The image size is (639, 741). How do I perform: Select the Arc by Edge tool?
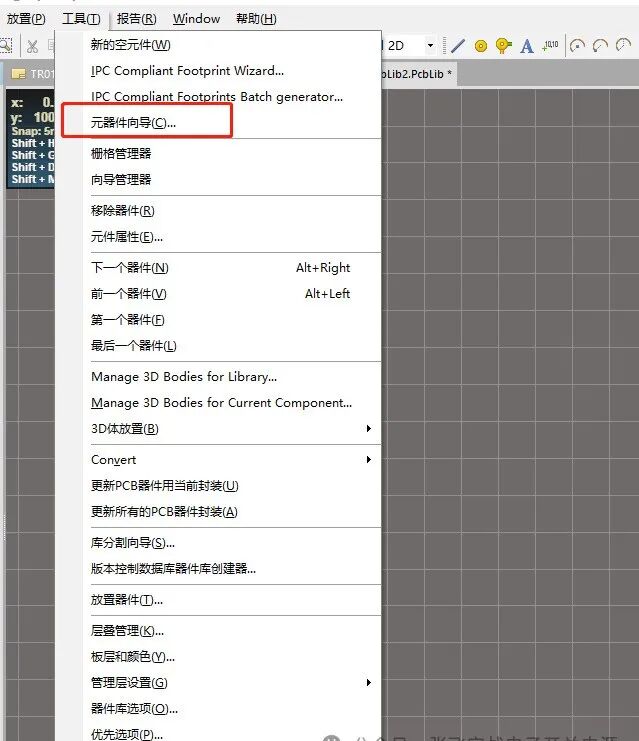[x=600, y=45]
